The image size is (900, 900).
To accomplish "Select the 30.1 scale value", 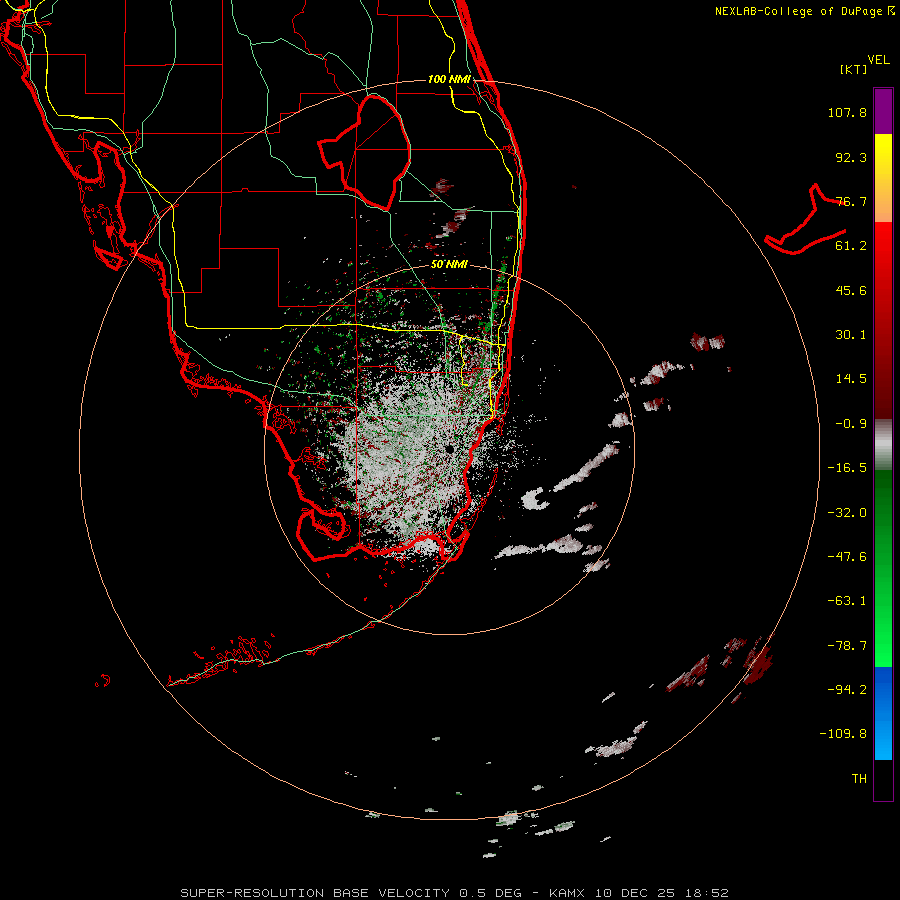I will pyautogui.click(x=851, y=335).
